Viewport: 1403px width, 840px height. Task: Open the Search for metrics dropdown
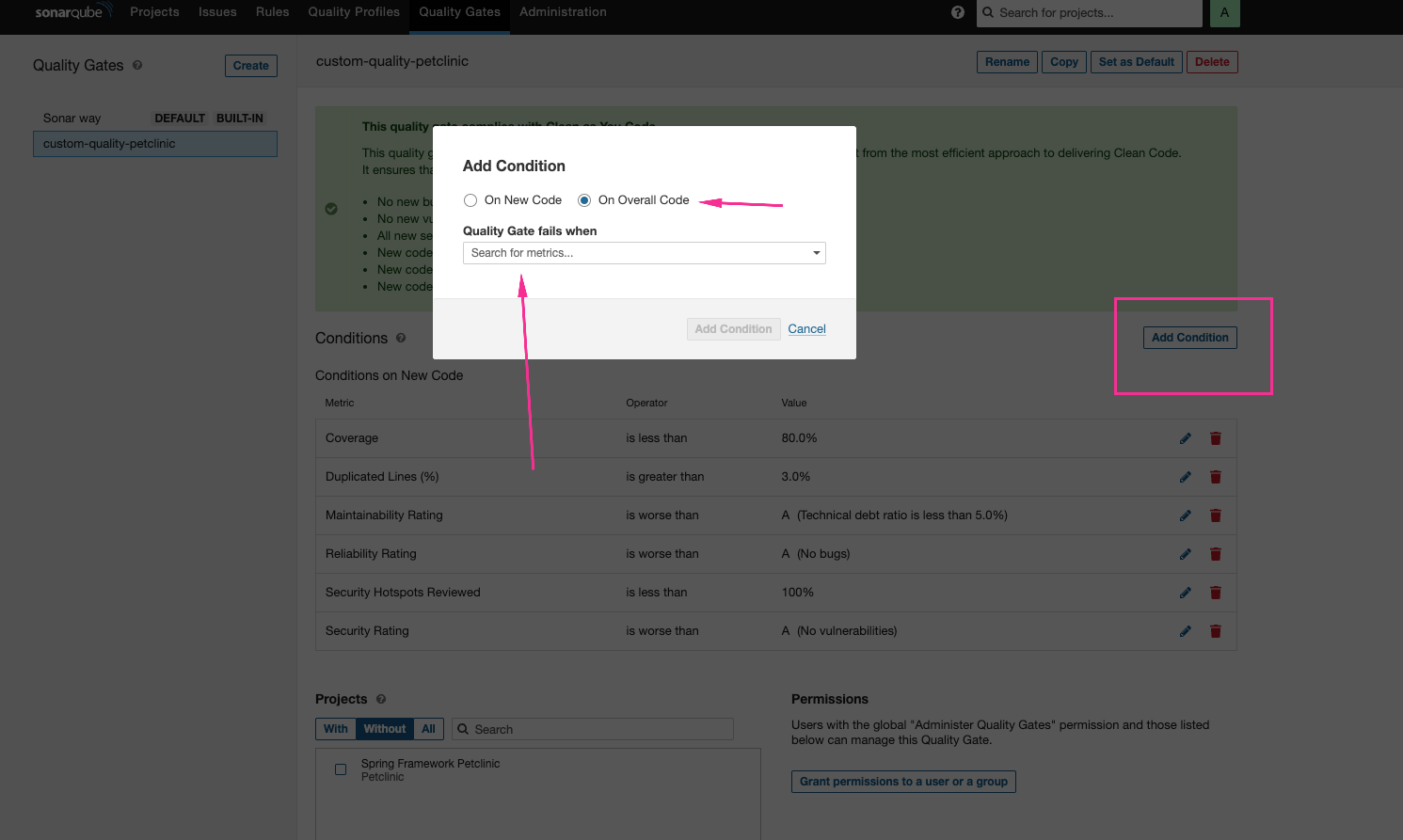644,253
